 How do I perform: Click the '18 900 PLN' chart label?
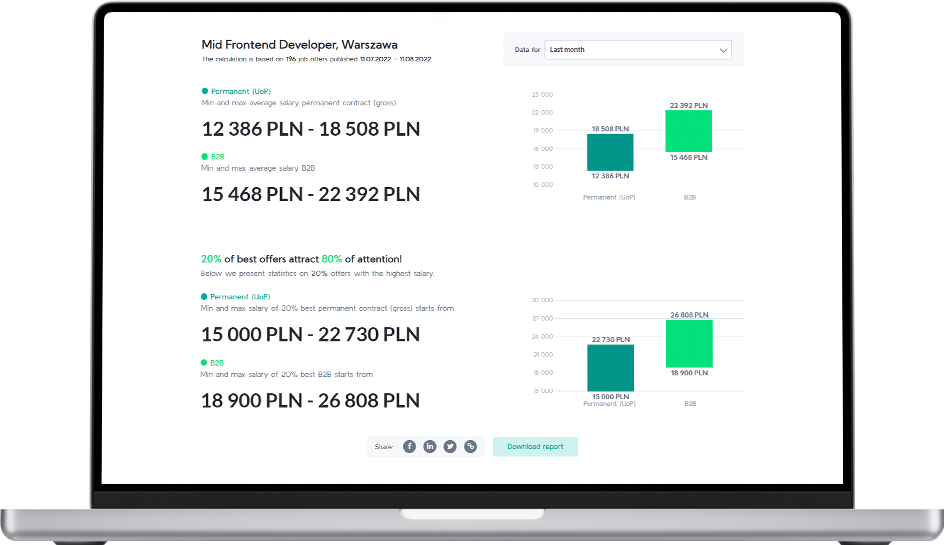[x=689, y=373]
